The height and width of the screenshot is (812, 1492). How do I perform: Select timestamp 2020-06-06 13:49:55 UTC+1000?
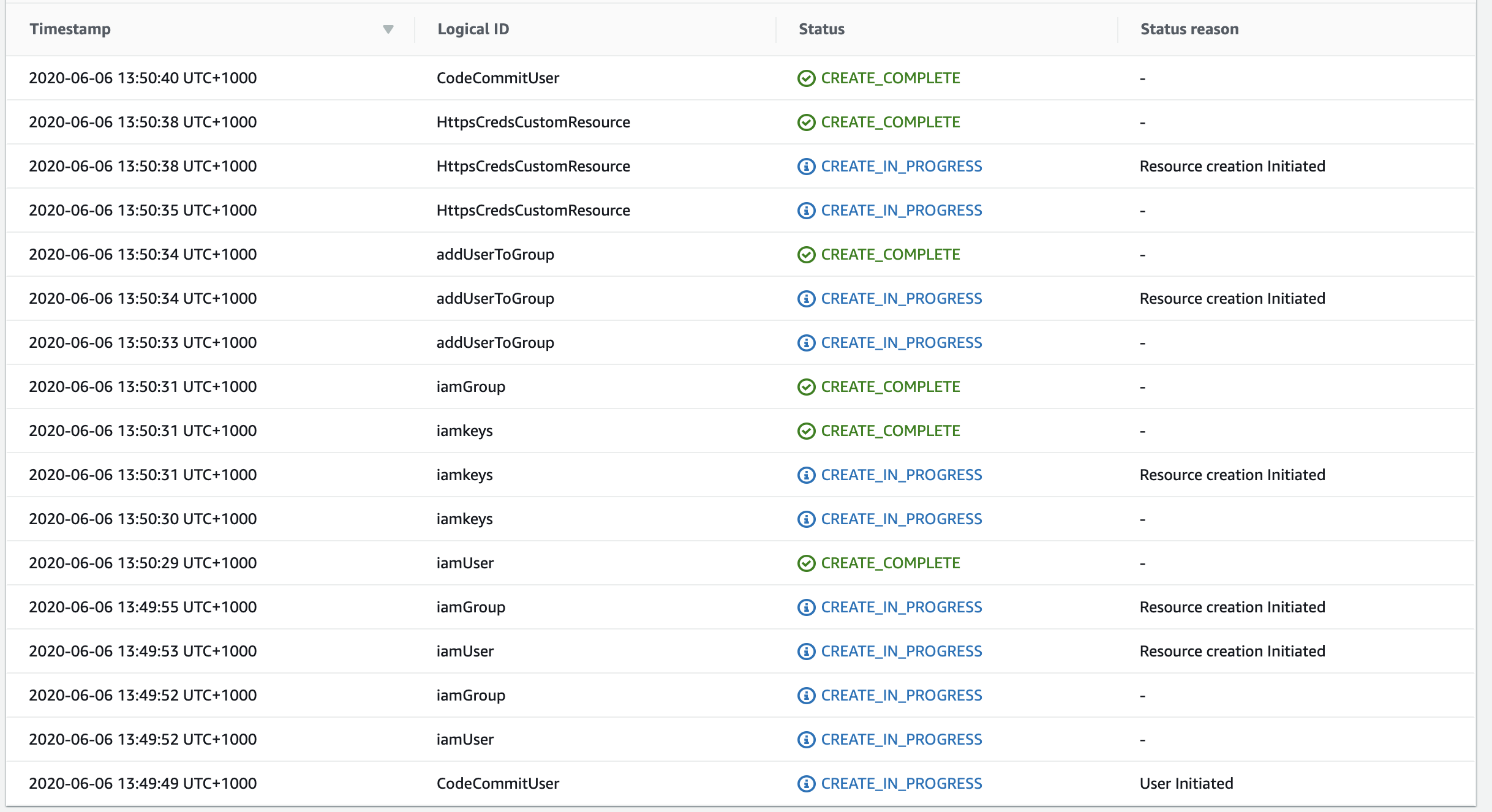coord(143,607)
